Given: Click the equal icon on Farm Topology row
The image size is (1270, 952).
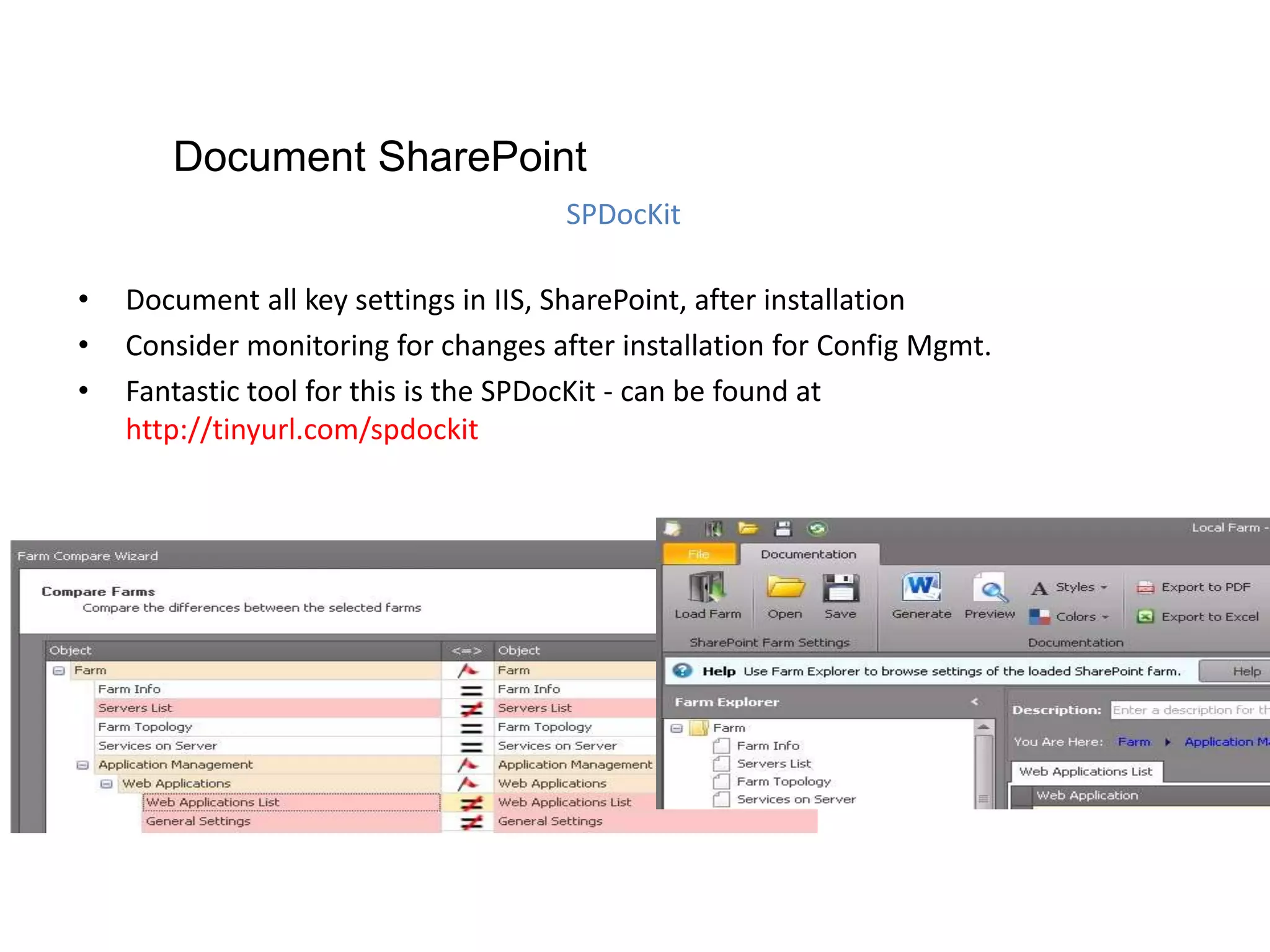Looking at the screenshot, I should coord(471,728).
